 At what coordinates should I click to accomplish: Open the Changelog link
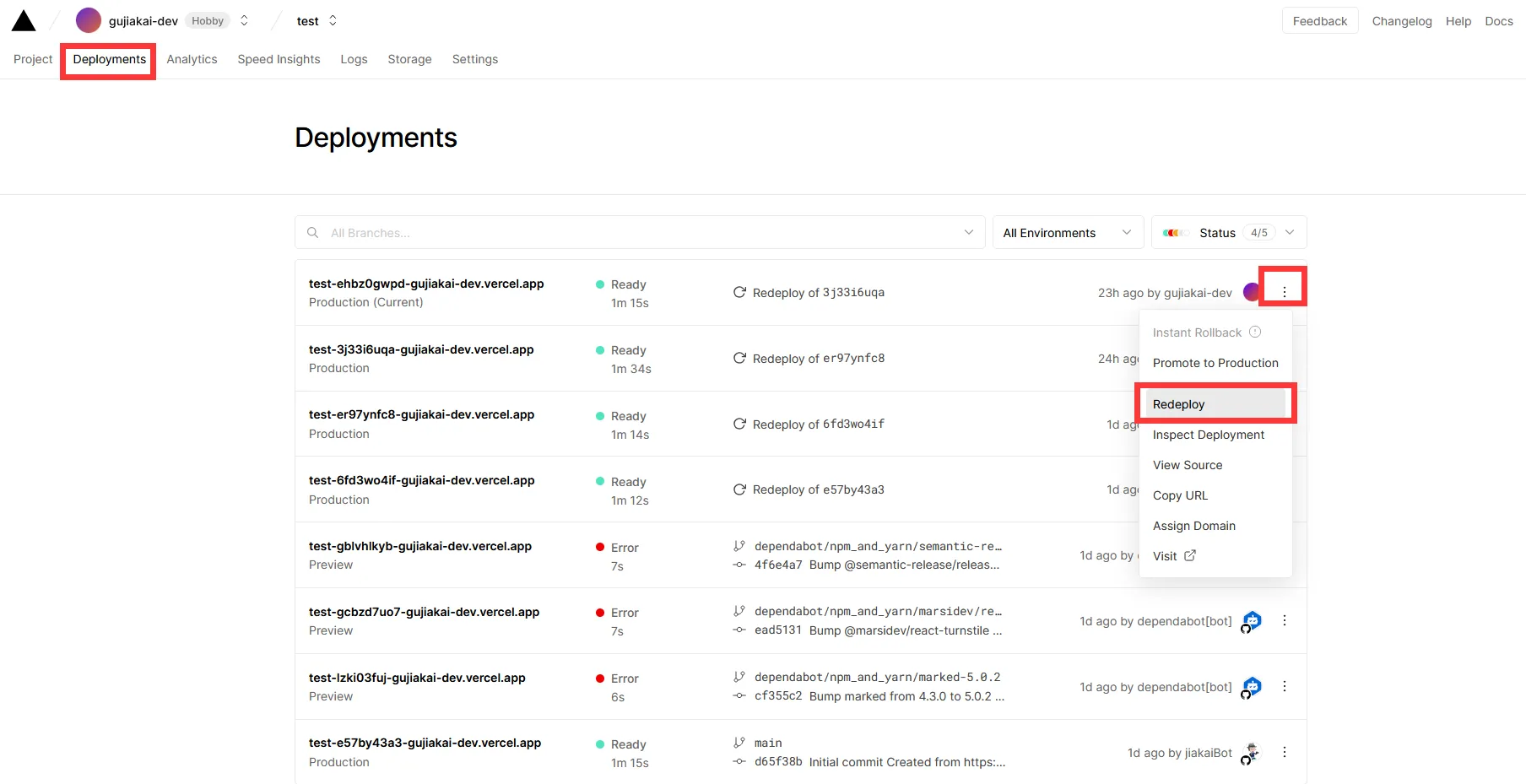1402,21
